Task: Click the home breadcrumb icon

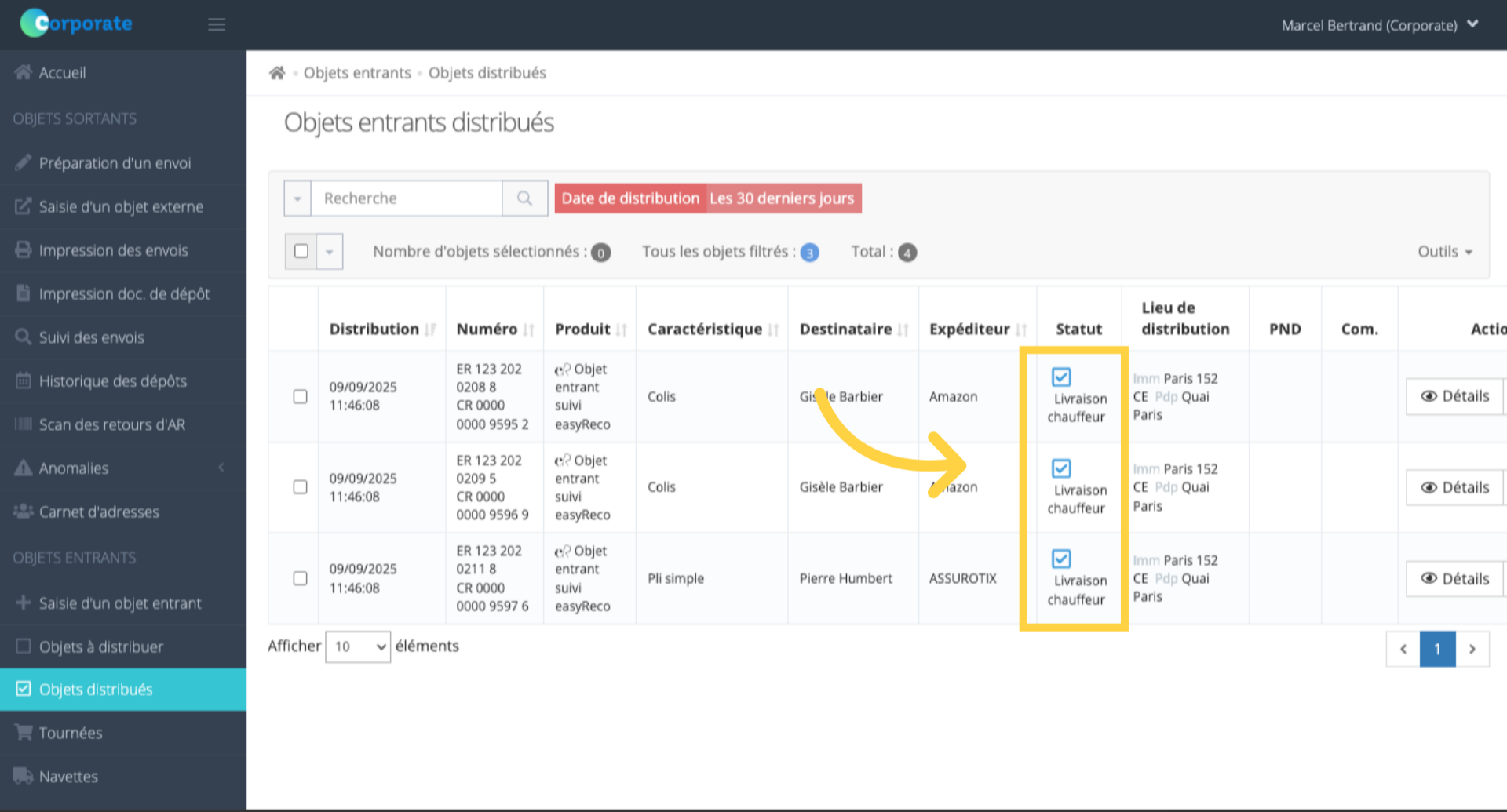Action: pyautogui.click(x=276, y=73)
